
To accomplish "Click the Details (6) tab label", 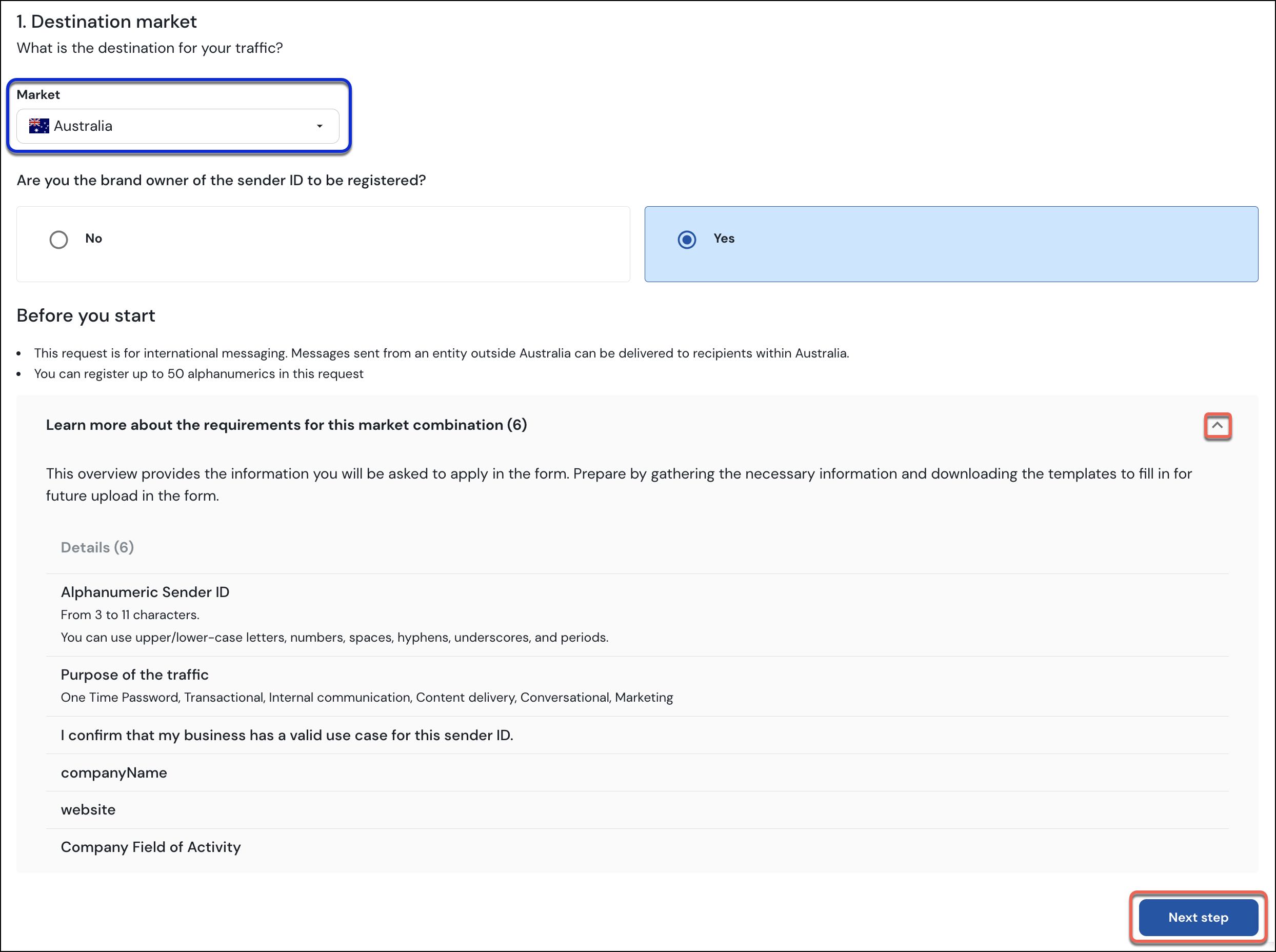I will coord(97,547).
